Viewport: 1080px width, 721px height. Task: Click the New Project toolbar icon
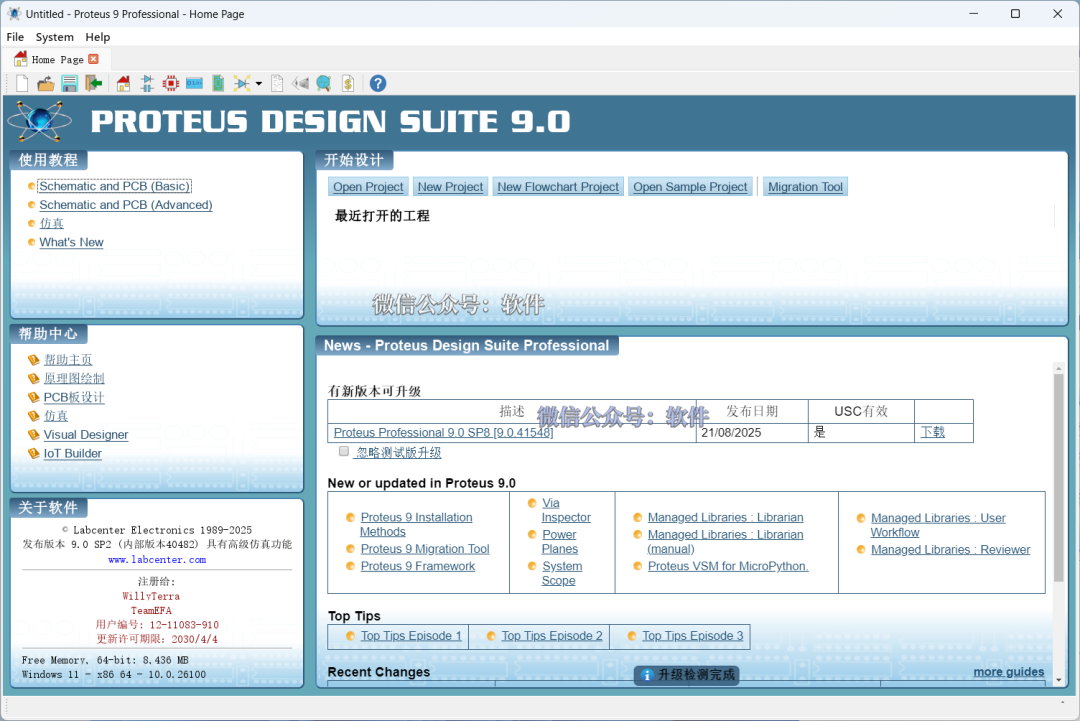22,83
